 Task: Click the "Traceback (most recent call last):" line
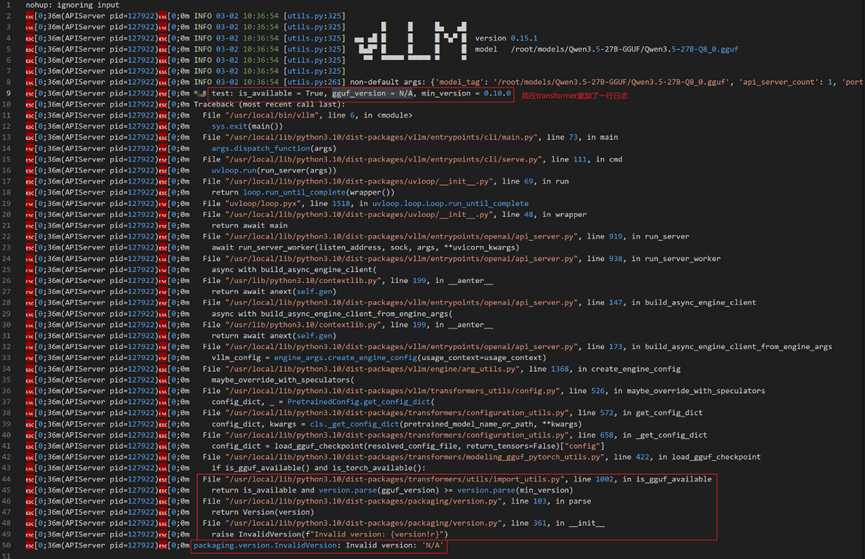(269, 104)
